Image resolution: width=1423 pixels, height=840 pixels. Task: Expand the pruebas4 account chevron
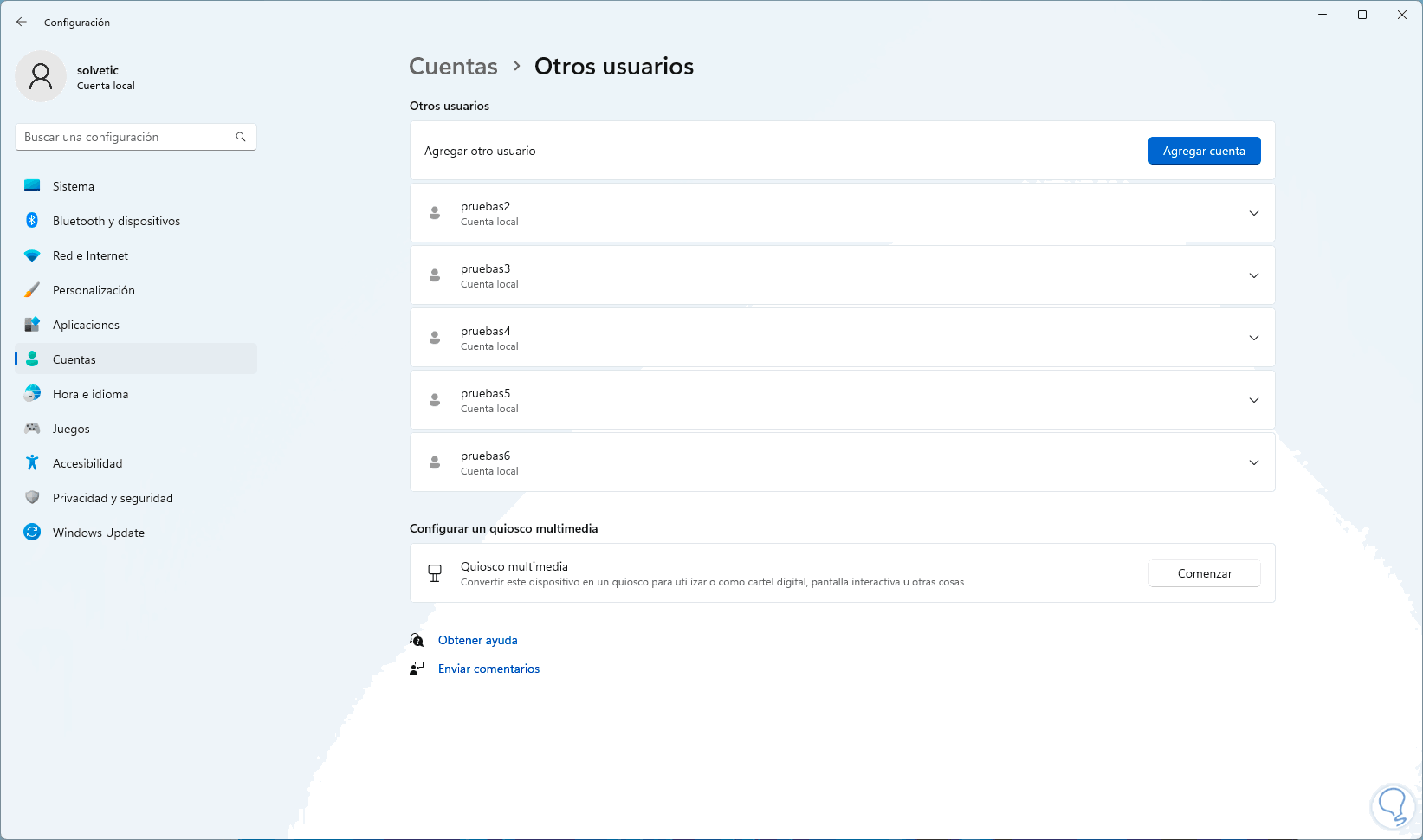[1253, 338]
